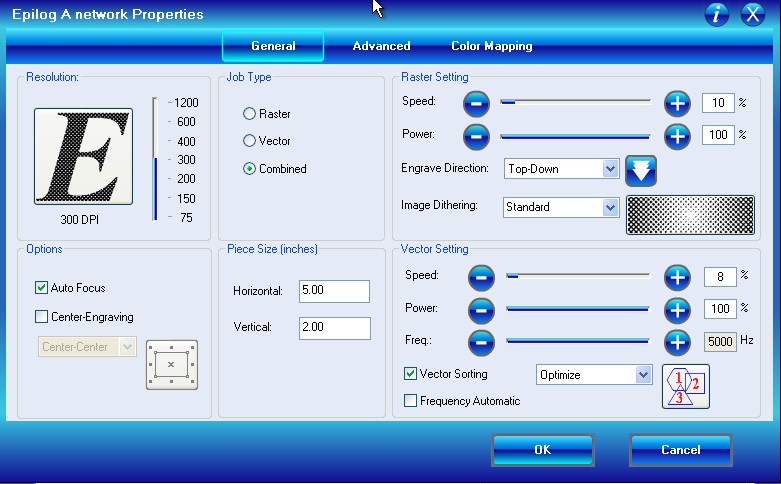Open the Image Dithering Standard dropdown
Image resolution: width=781 pixels, height=484 pixels.
pos(561,207)
